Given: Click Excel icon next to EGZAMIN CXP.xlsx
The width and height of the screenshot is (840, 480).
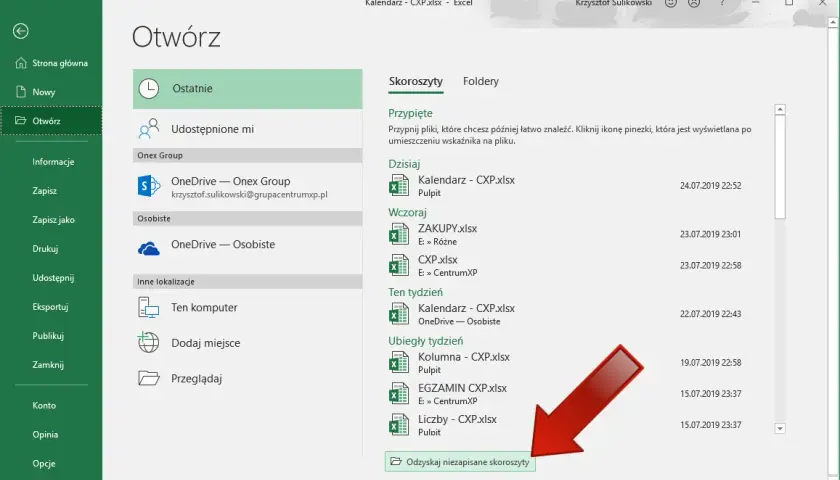Looking at the screenshot, I should click(x=399, y=394).
